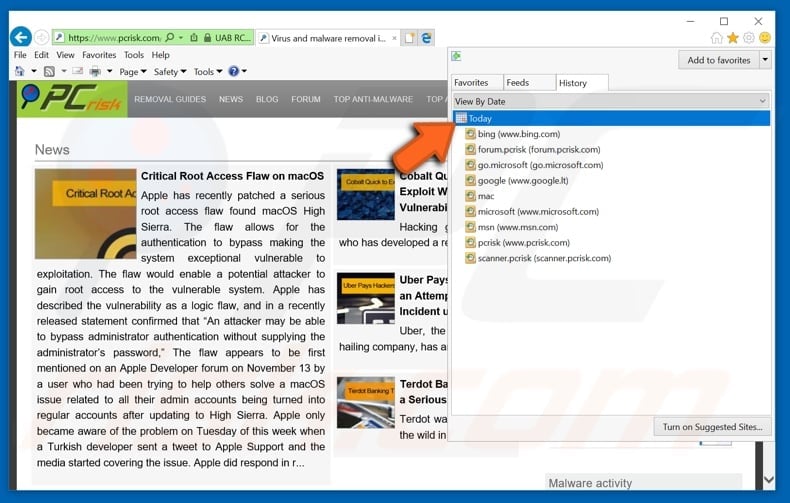Open TOP ANTI-MALWARE in site navigation

373,99
